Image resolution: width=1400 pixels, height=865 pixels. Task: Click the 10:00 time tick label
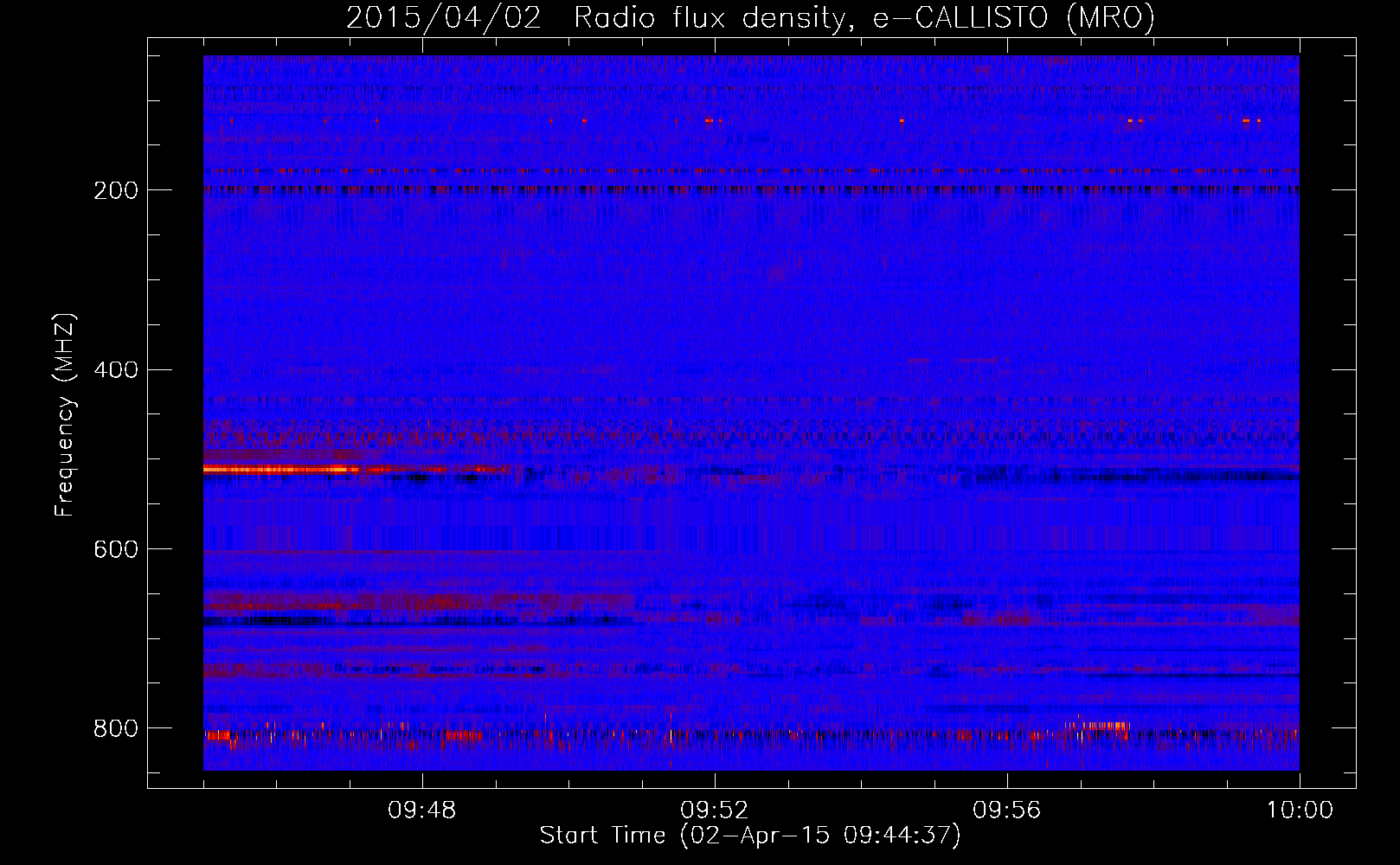pos(1300,811)
